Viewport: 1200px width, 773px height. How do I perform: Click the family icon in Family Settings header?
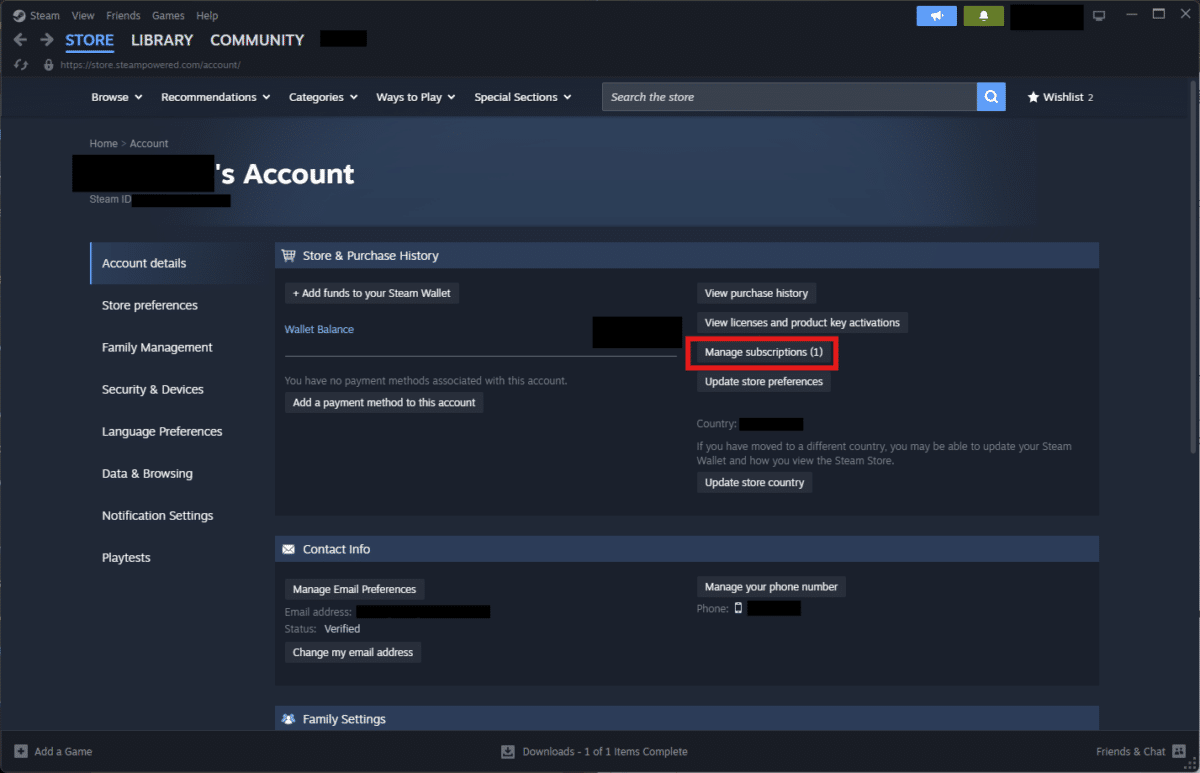pyautogui.click(x=289, y=719)
